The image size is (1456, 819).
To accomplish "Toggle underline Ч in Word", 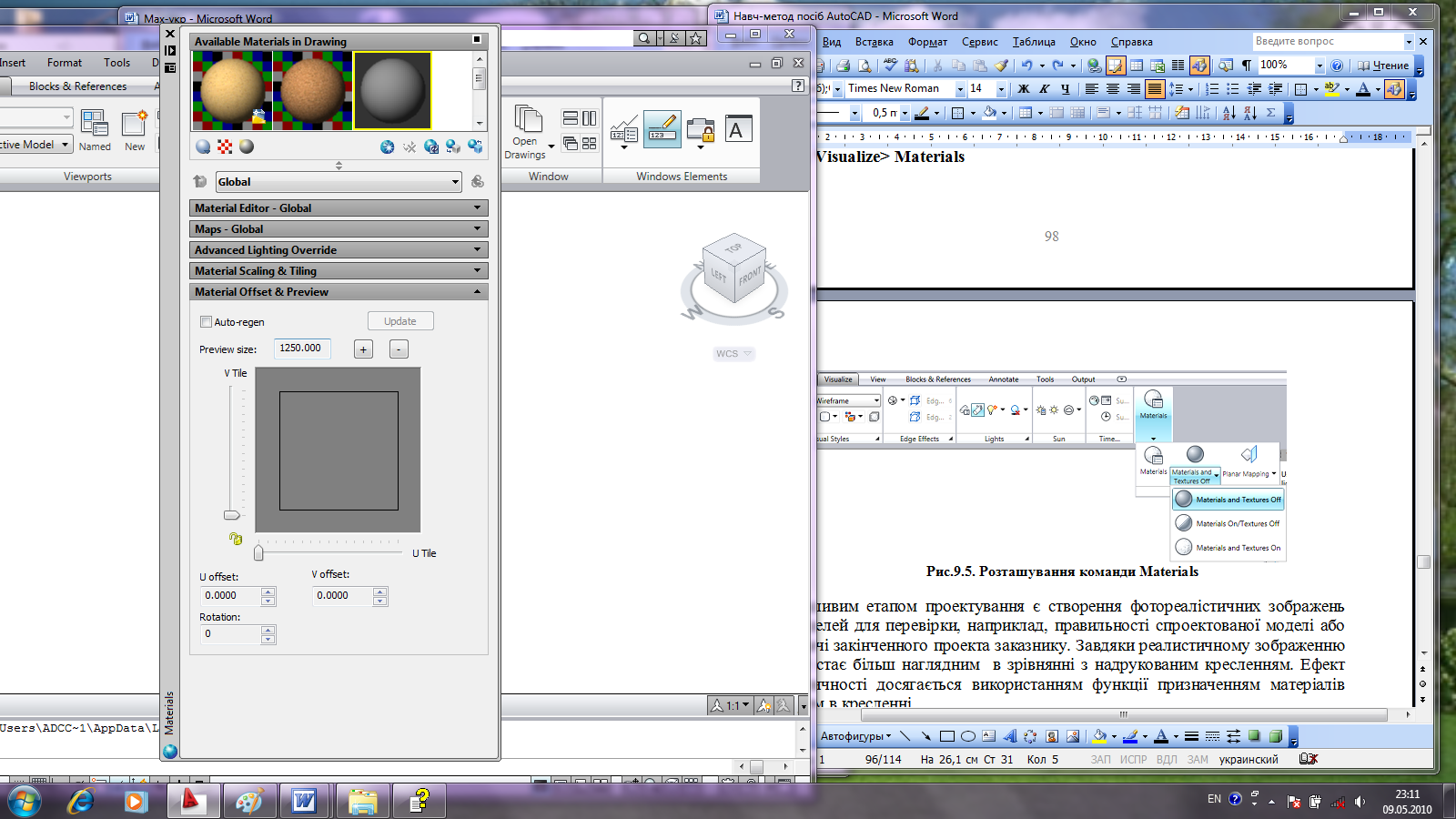I will pos(1066,89).
